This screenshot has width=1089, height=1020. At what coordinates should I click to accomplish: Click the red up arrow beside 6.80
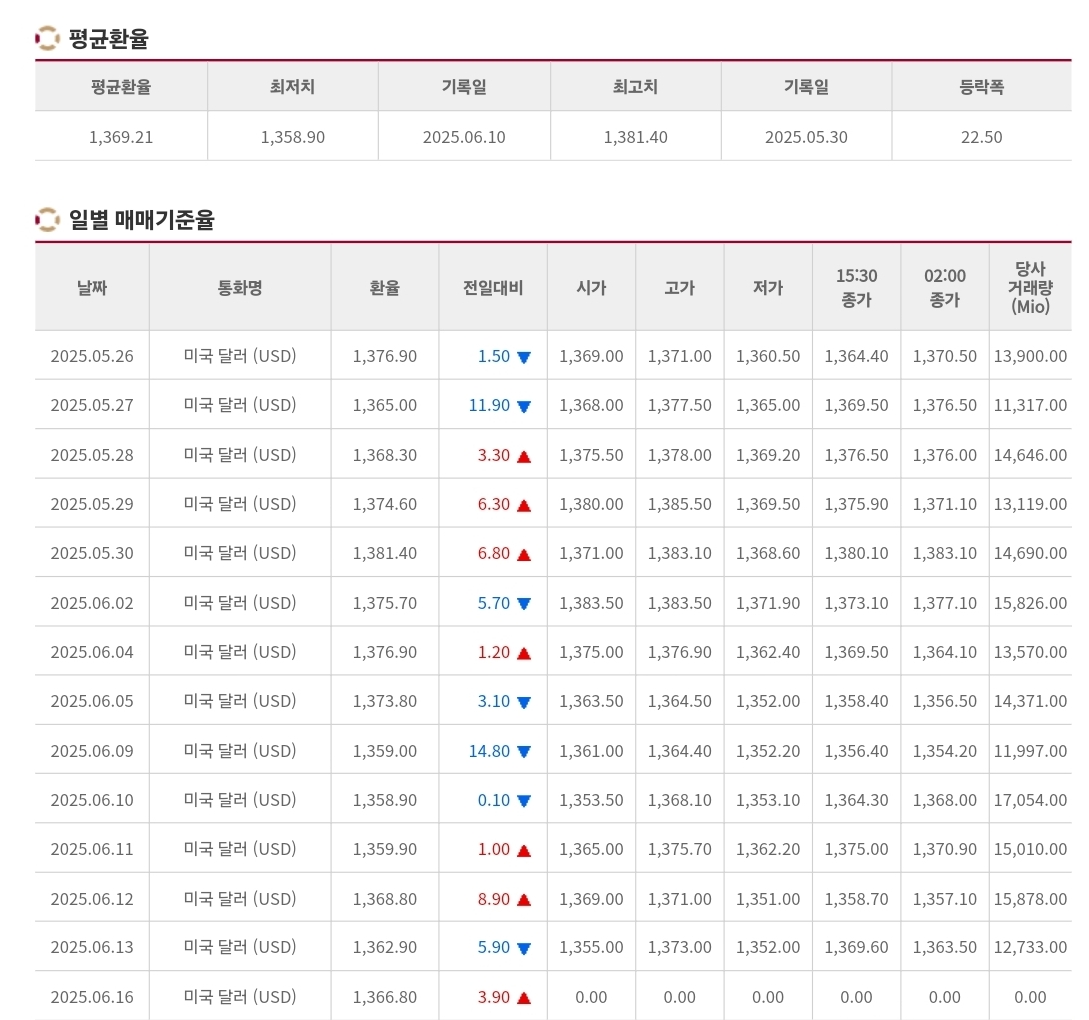pyautogui.click(x=524, y=555)
